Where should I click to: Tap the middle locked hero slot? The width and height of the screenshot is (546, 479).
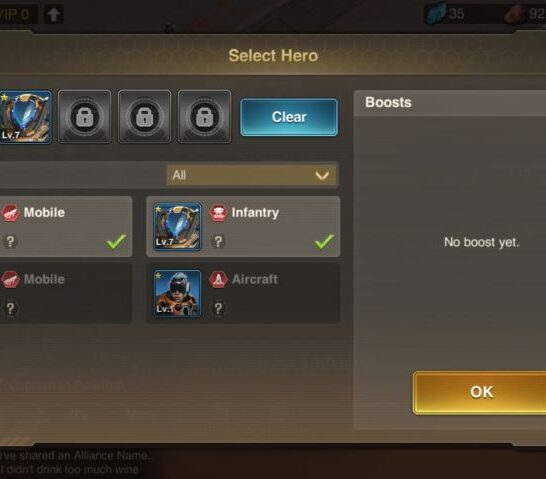[x=145, y=117]
